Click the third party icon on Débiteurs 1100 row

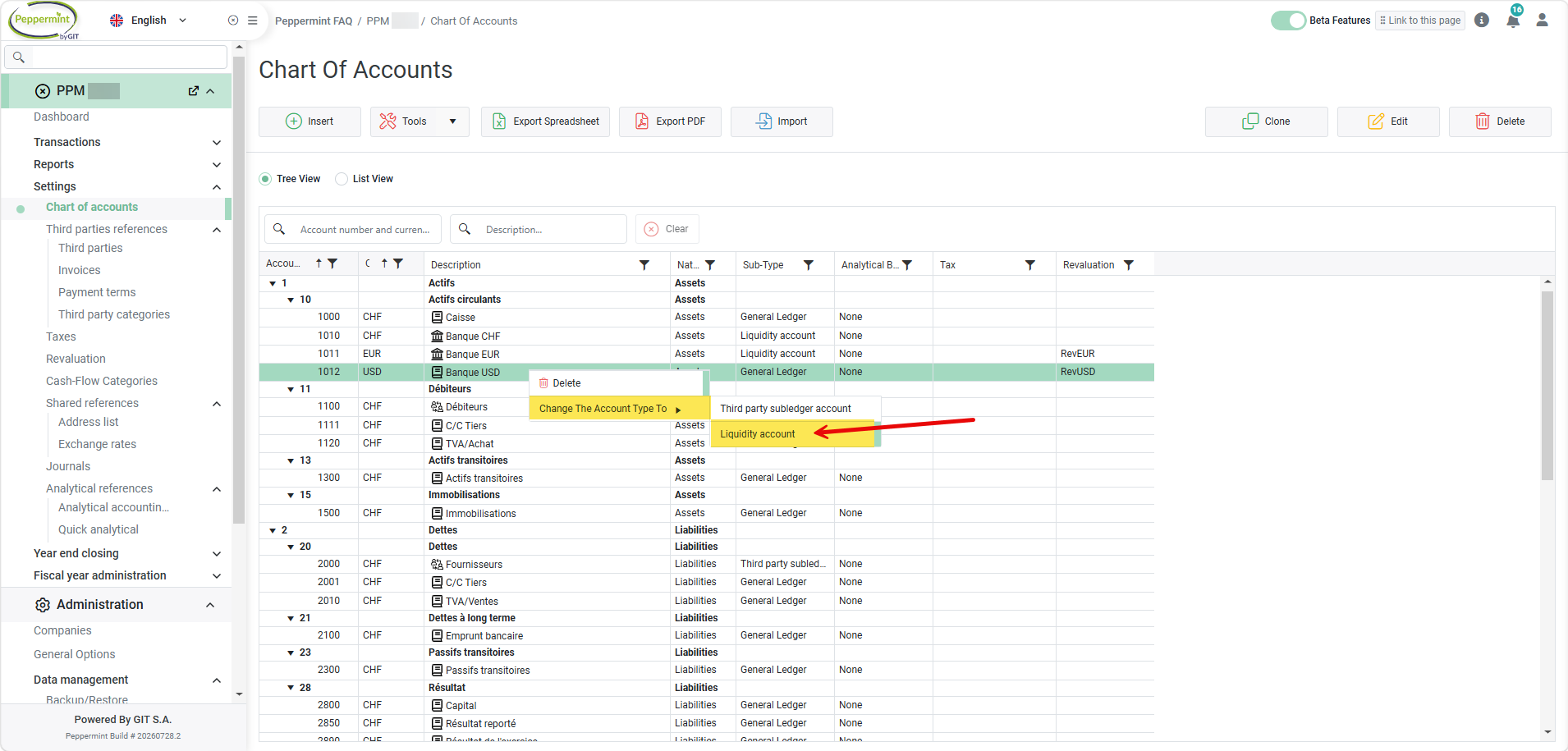[x=437, y=406]
